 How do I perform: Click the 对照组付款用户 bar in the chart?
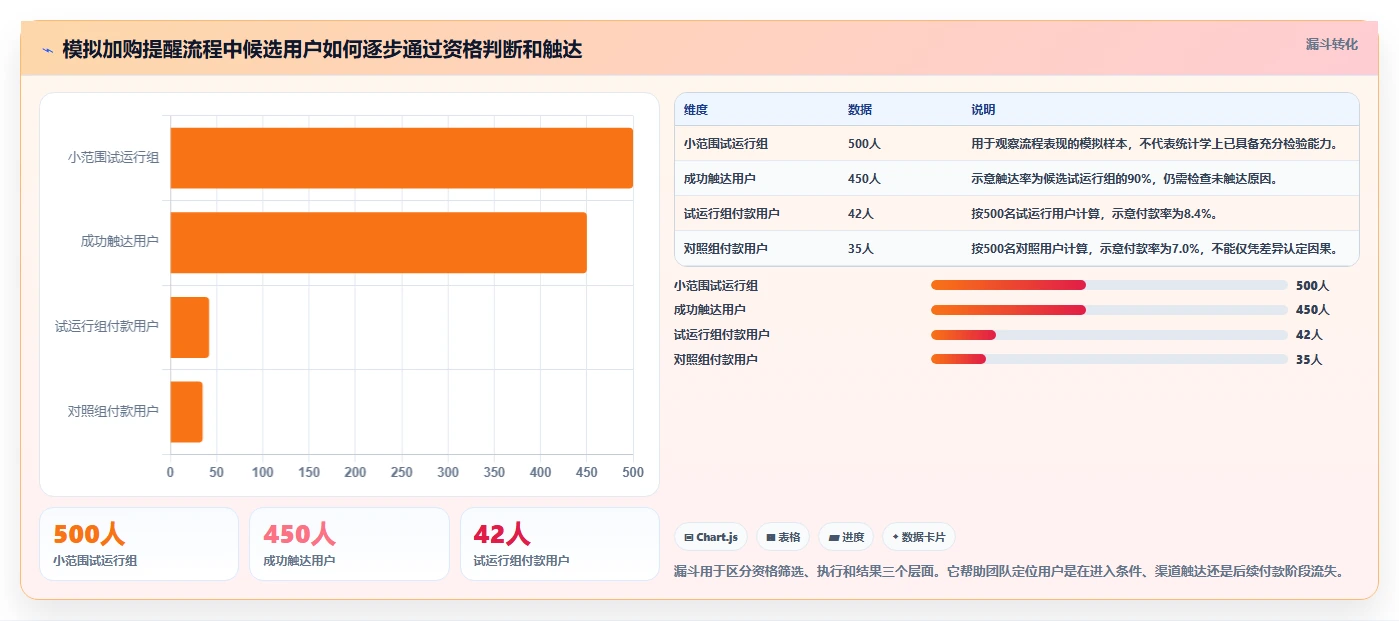point(186,411)
